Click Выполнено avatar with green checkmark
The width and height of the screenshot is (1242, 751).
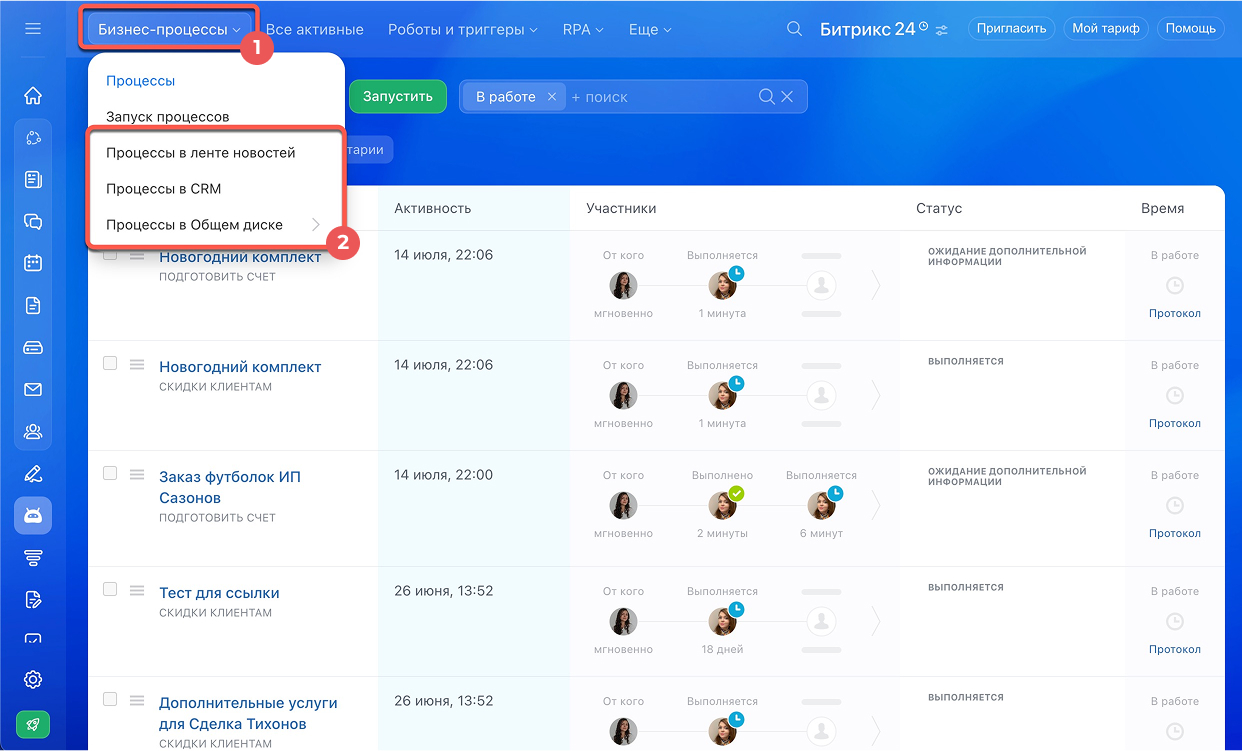tap(722, 506)
